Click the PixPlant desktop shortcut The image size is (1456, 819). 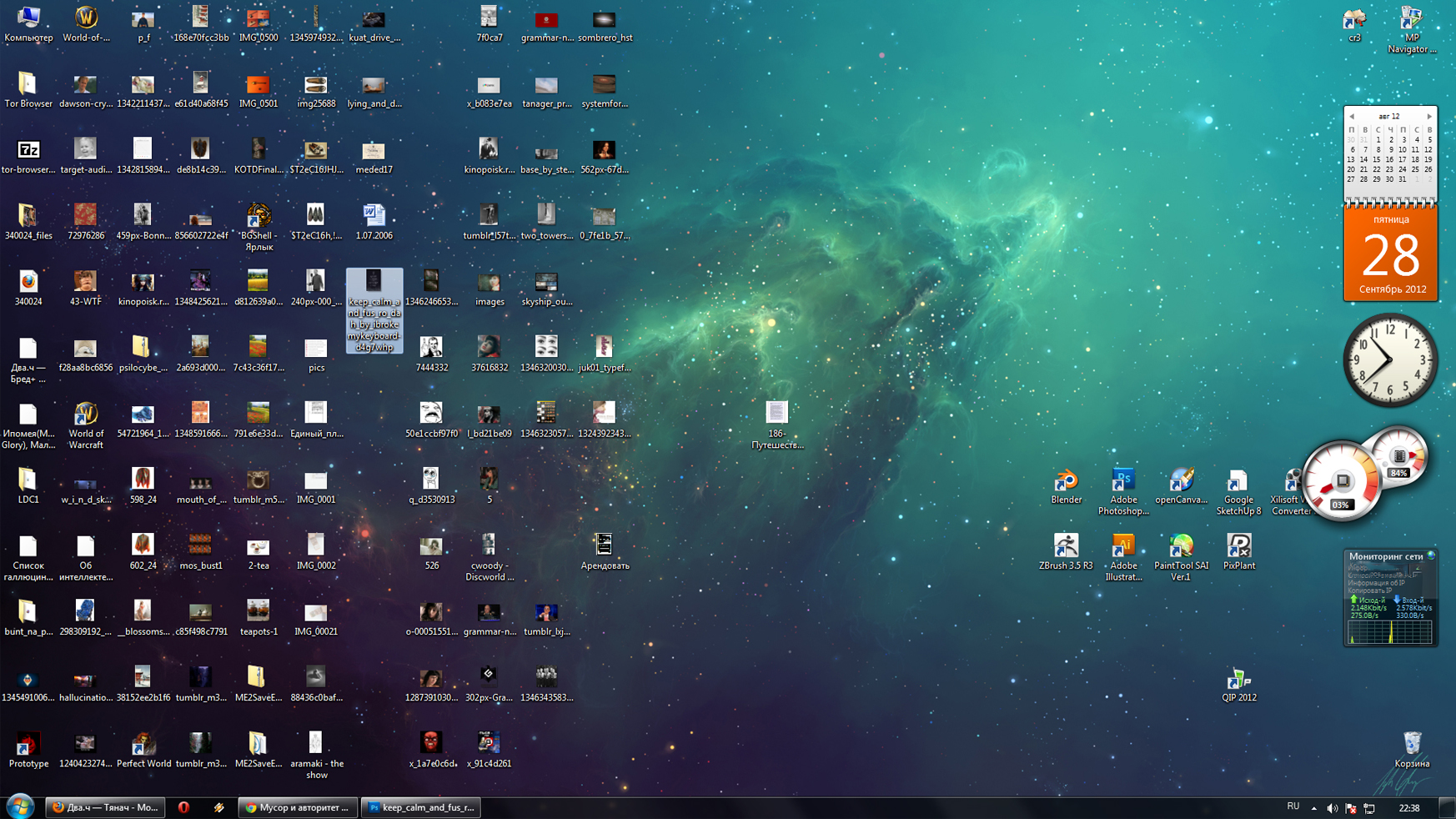pos(1238,547)
